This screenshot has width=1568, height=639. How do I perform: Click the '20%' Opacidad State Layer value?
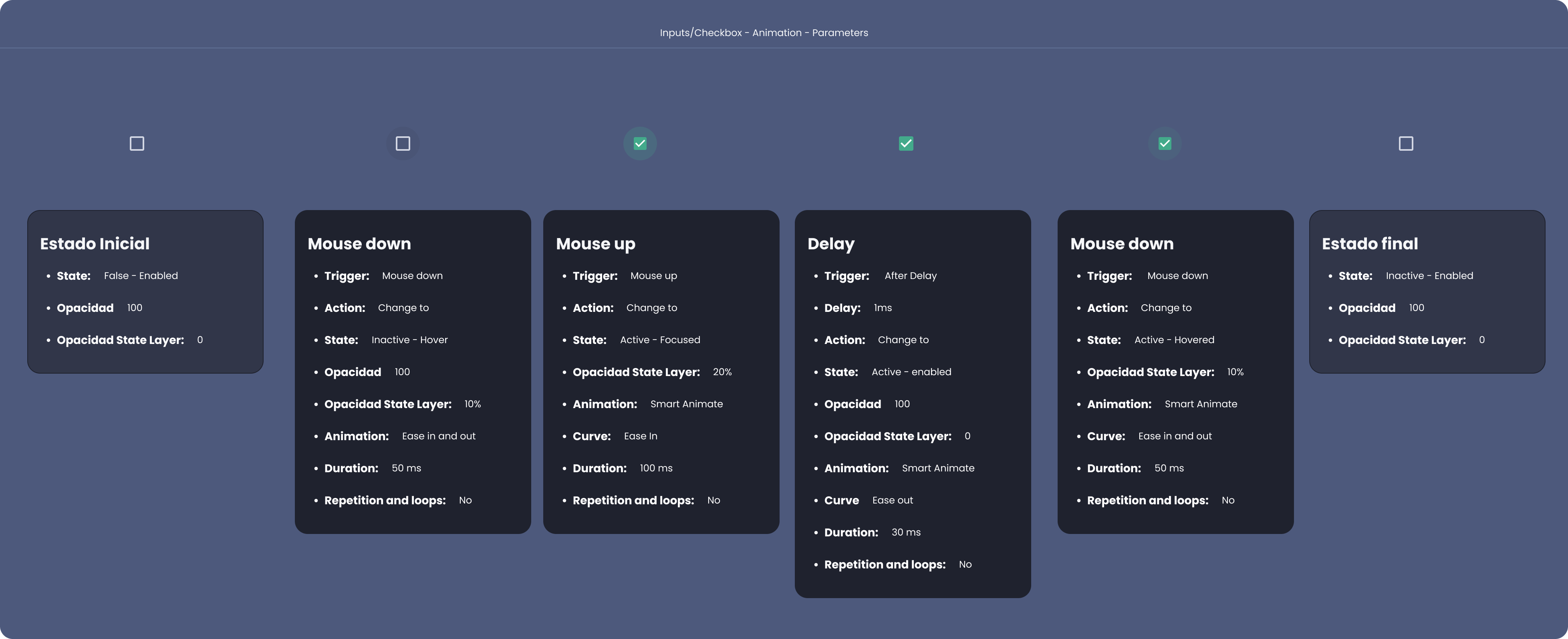coord(722,372)
